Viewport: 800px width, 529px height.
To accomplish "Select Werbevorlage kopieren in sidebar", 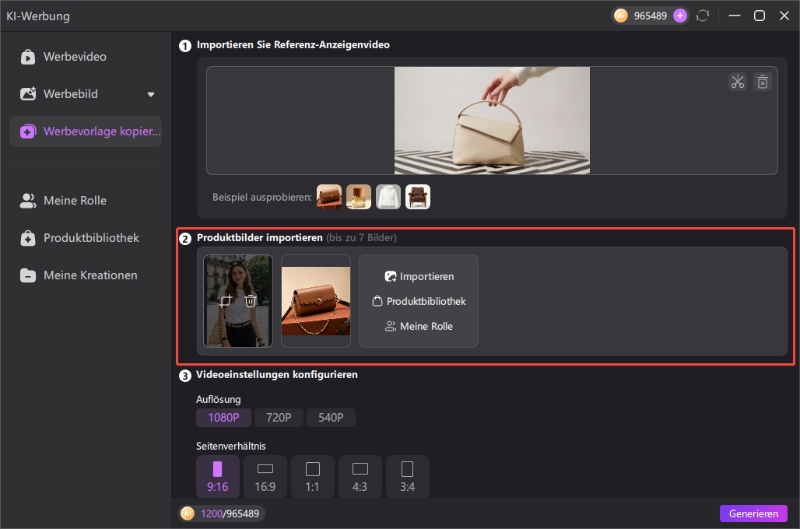I will [x=85, y=132].
